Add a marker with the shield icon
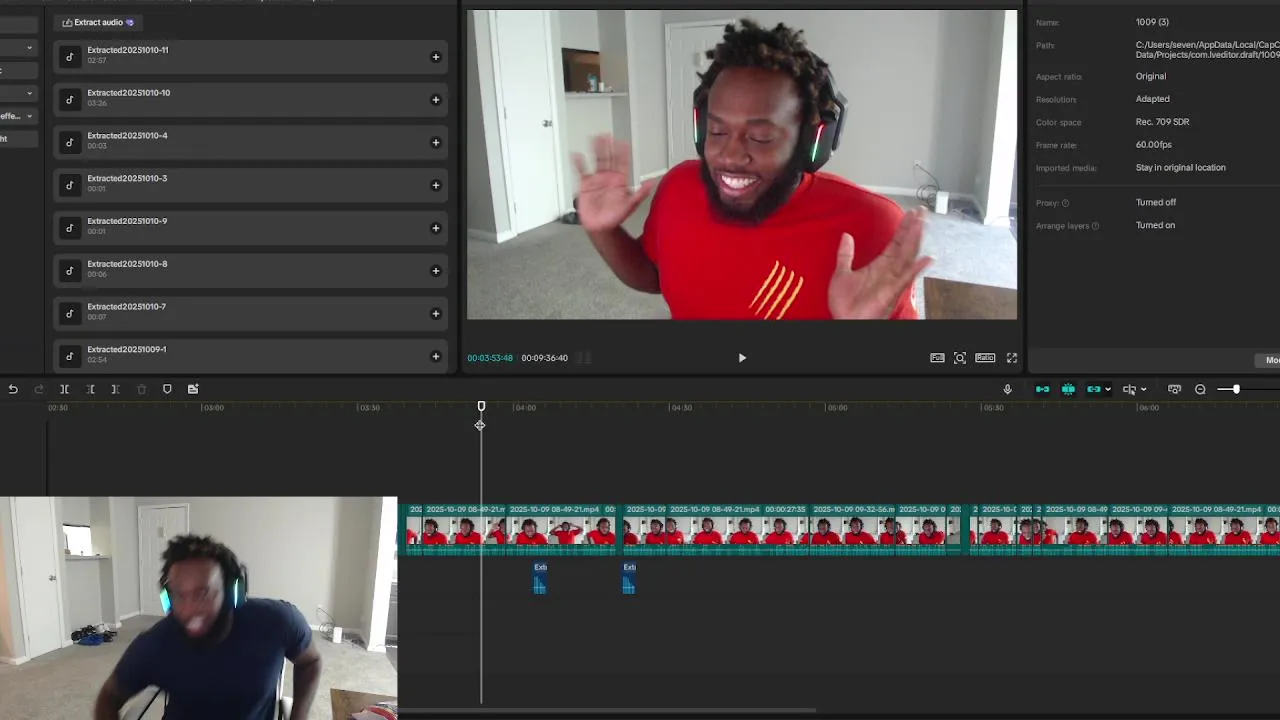This screenshot has height=720, width=1280. tap(167, 389)
